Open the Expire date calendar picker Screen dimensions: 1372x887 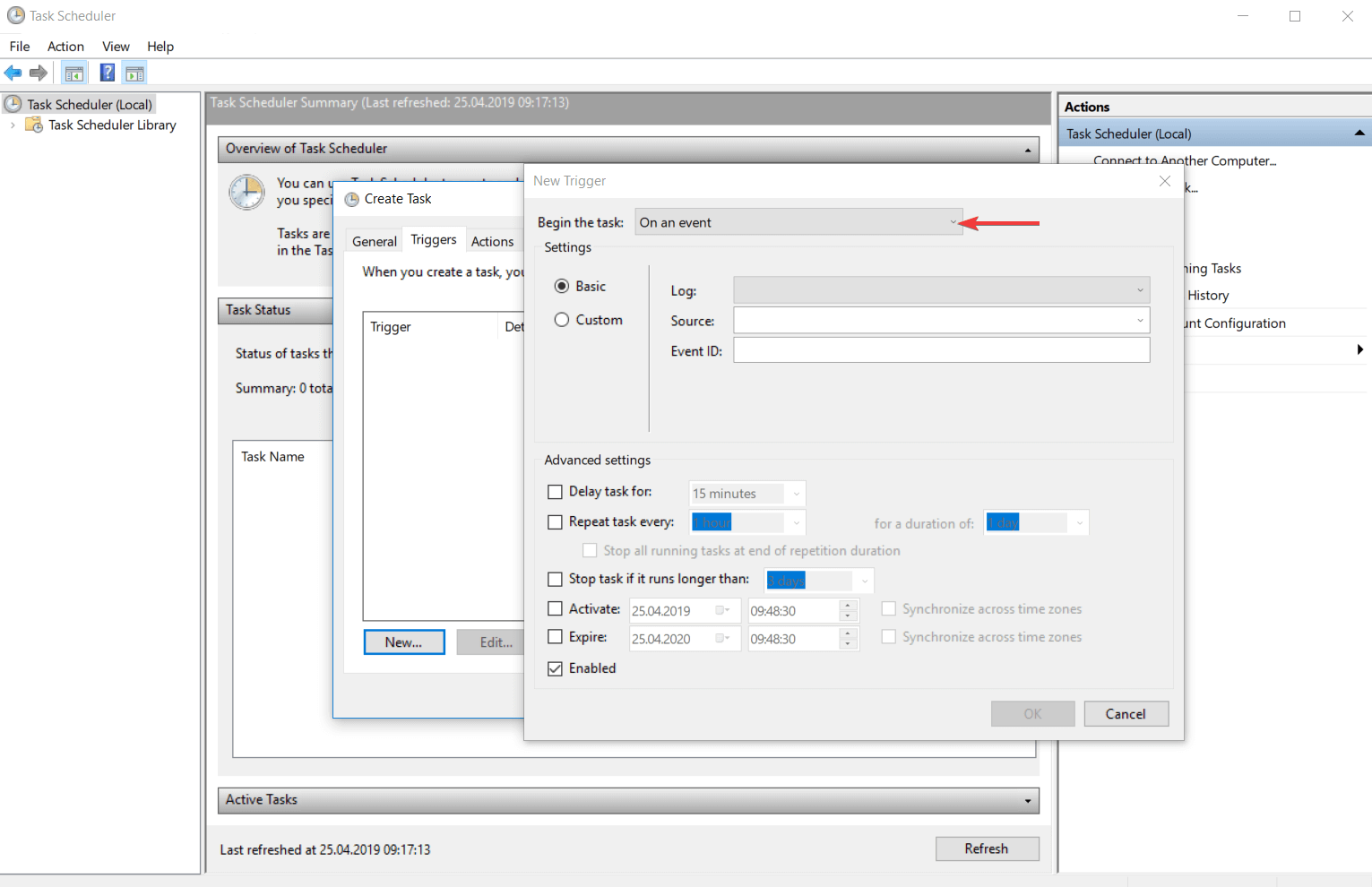pyautogui.click(x=723, y=639)
